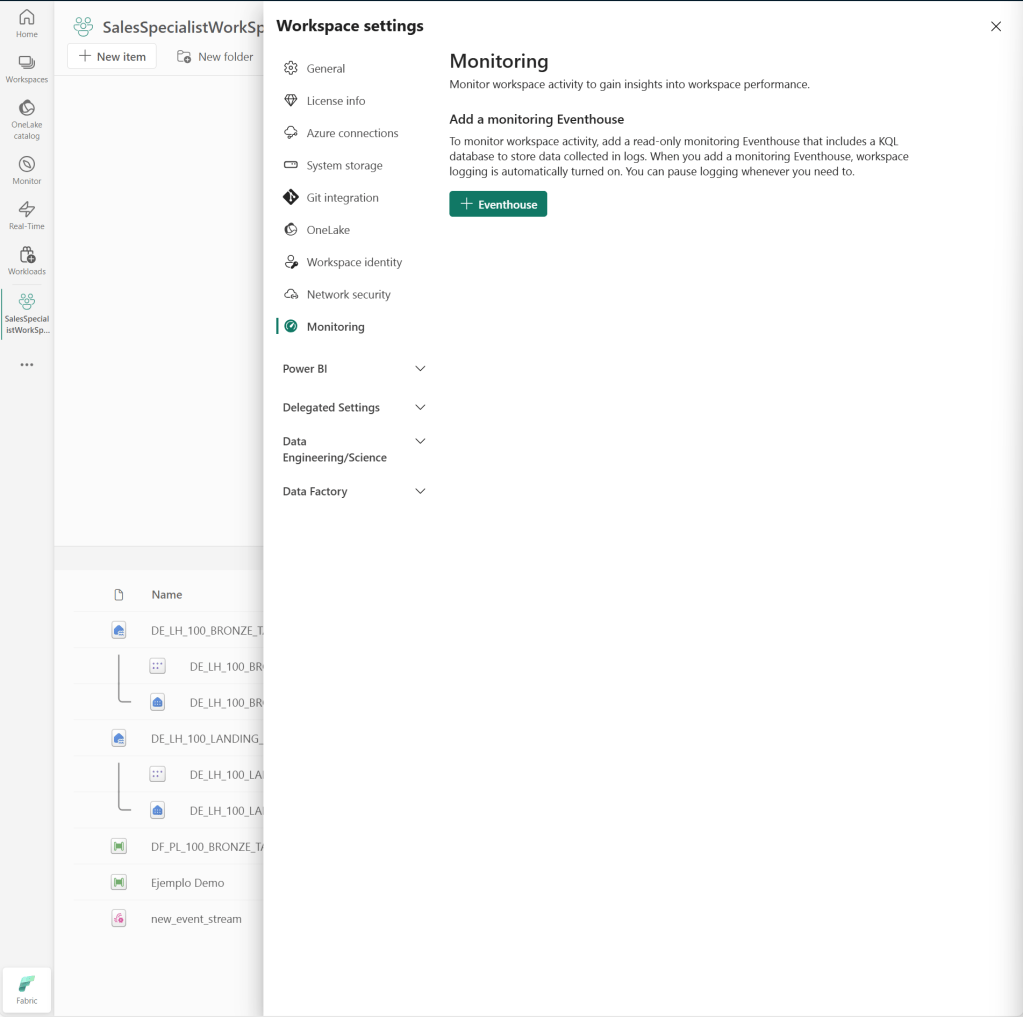Click the Monitor icon in left navigation
The height and width of the screenshot is (1017, 1023).
point(27,164)
